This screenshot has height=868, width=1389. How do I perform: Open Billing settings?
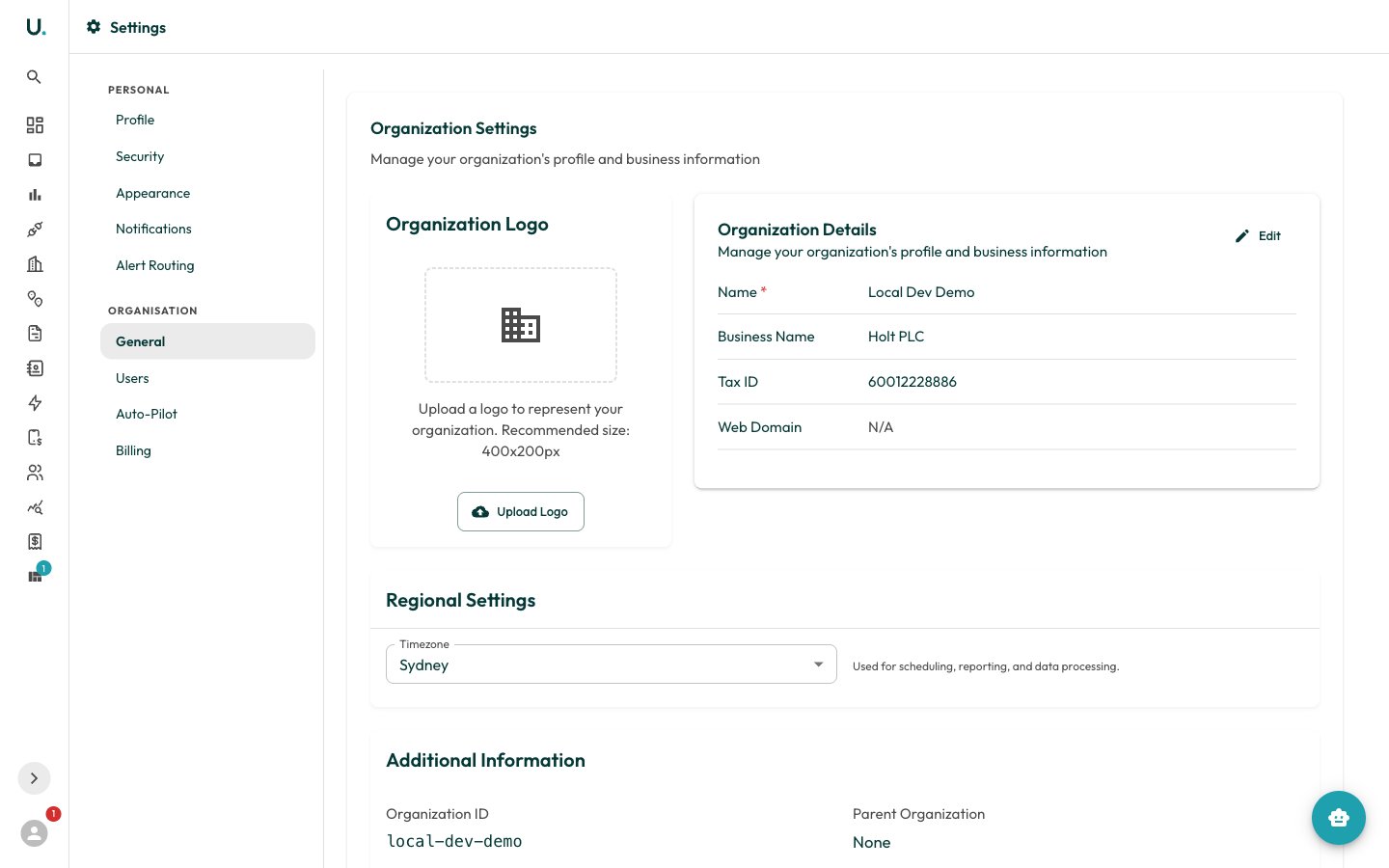point(207,450)
